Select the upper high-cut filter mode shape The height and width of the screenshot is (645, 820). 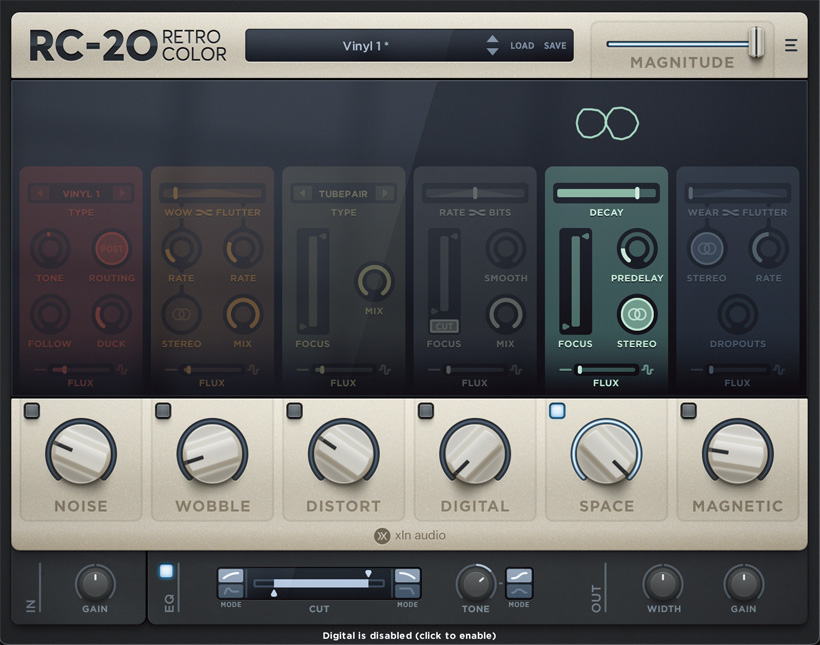pyautogui.click(x=407, y=576)
